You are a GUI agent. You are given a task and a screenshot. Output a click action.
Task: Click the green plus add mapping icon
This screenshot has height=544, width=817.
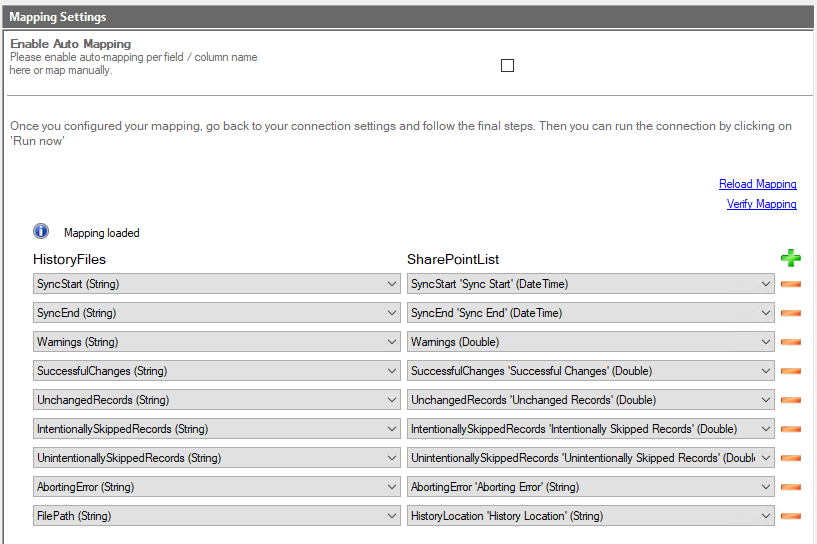pos(791,259)
